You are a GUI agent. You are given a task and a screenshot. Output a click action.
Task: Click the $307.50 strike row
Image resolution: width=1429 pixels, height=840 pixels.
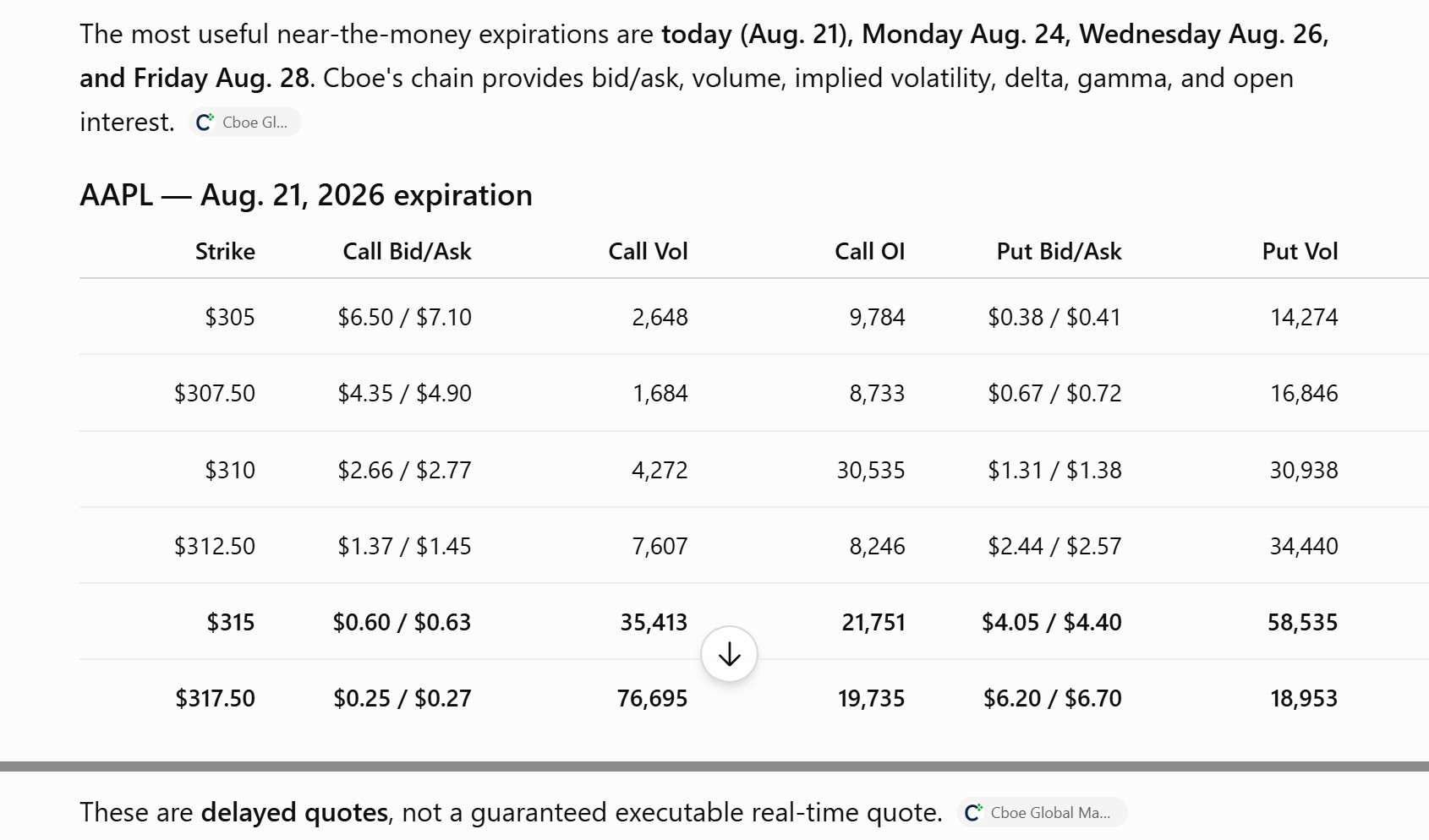point(754,393)
